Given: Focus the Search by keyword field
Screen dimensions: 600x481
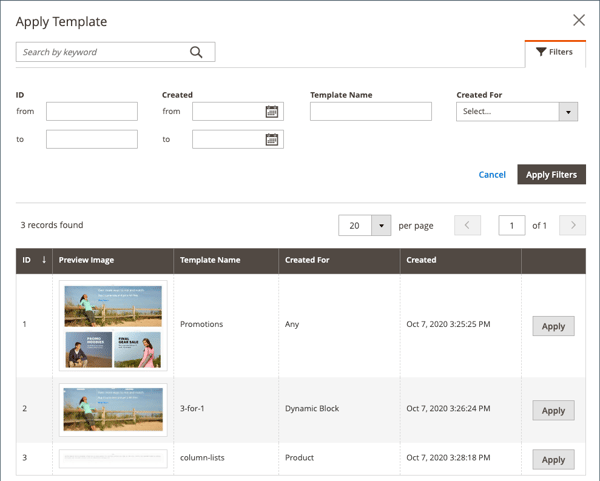Looking at the screenshot, I should [x=100, y=52].
